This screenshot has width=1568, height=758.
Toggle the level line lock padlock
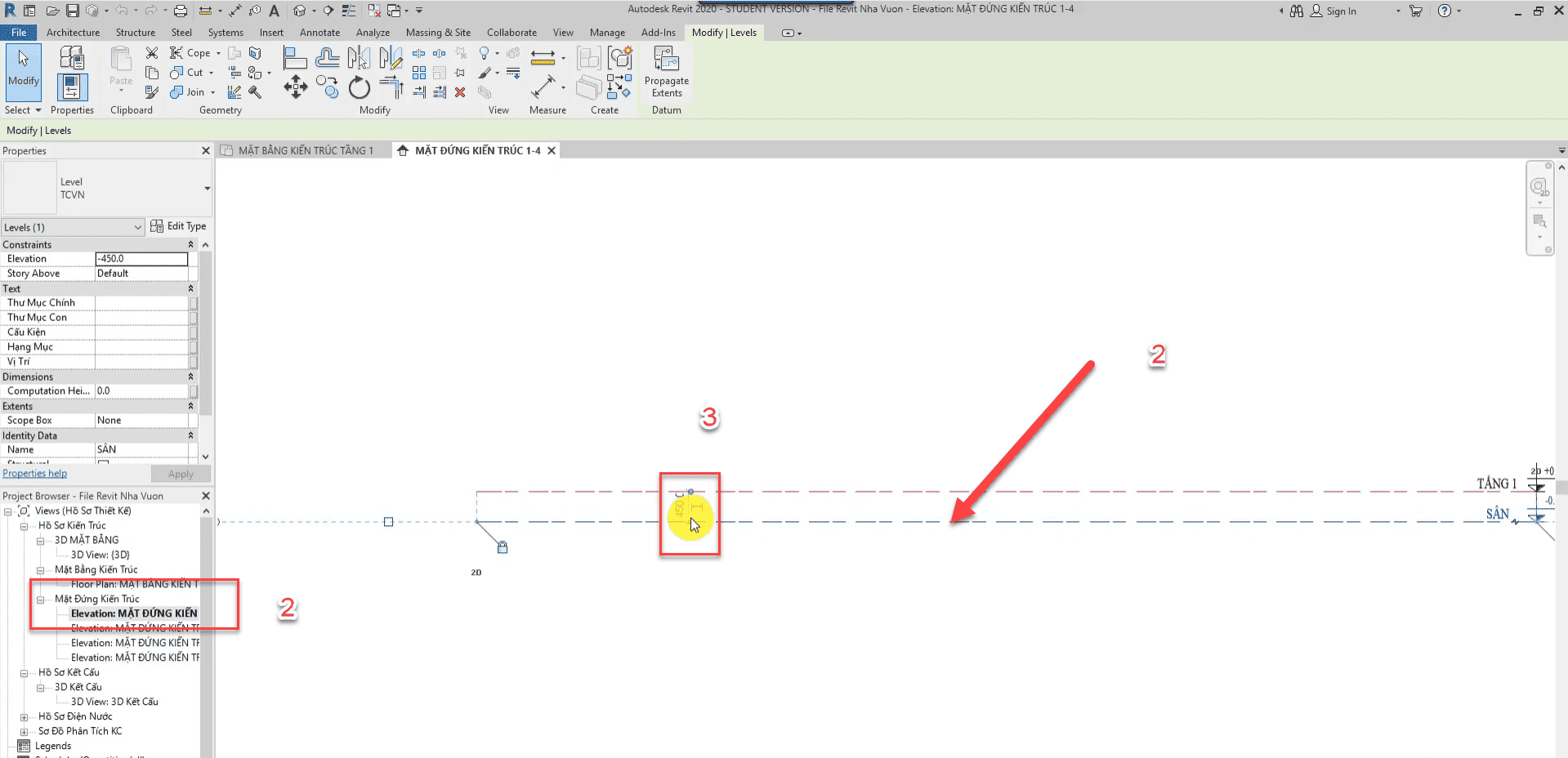click(x=503, y=547)
